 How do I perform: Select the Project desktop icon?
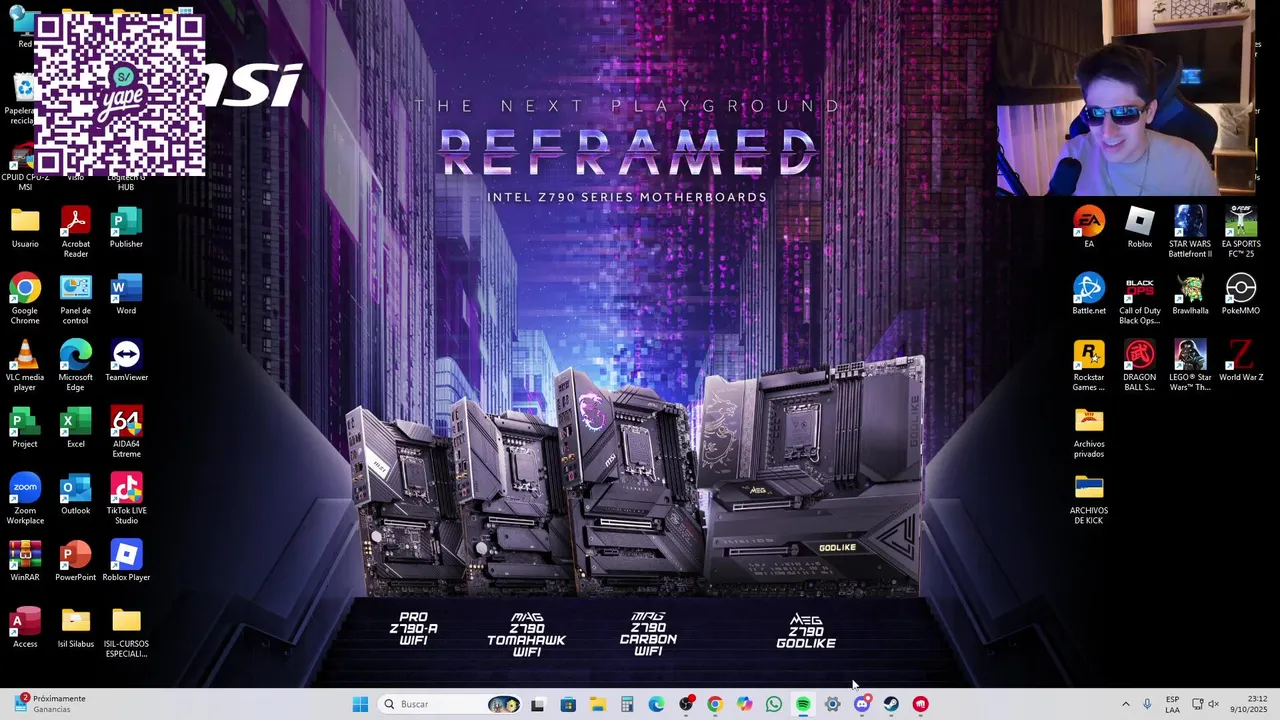coord(25,427)
